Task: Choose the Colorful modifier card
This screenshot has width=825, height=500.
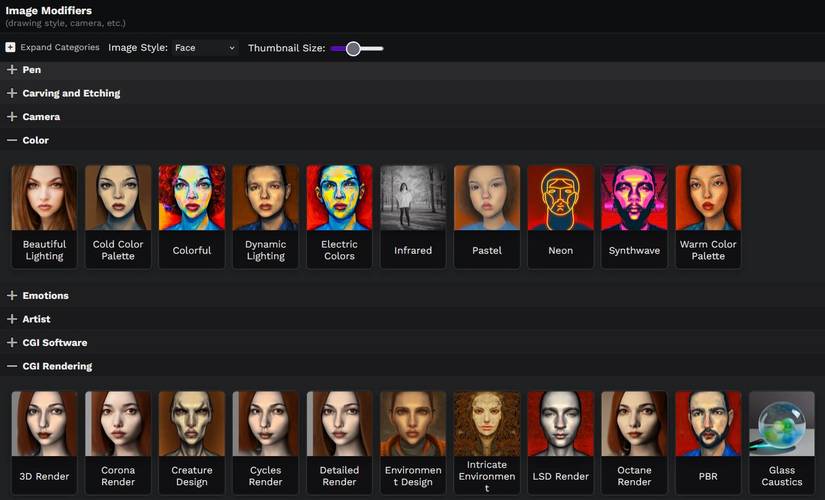Action: point(192,216)
